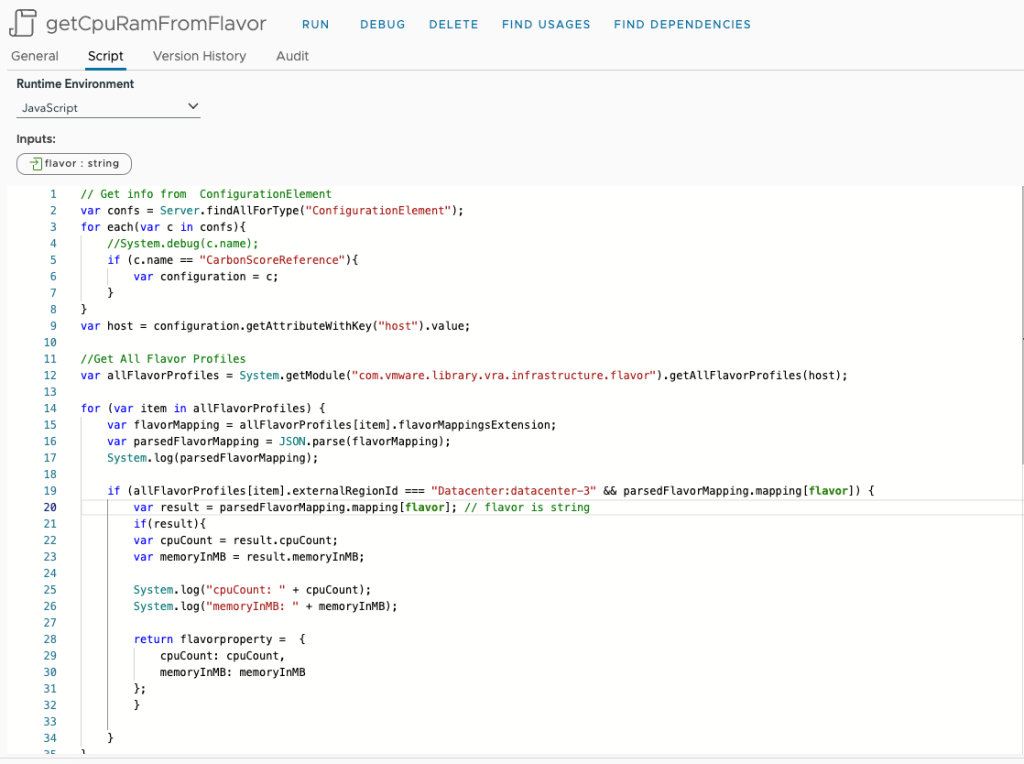This screenshot has height=764, width=1024.
Task: Click the commented '//System.debug(c.name);' line
Action: [x=183, y=244]
